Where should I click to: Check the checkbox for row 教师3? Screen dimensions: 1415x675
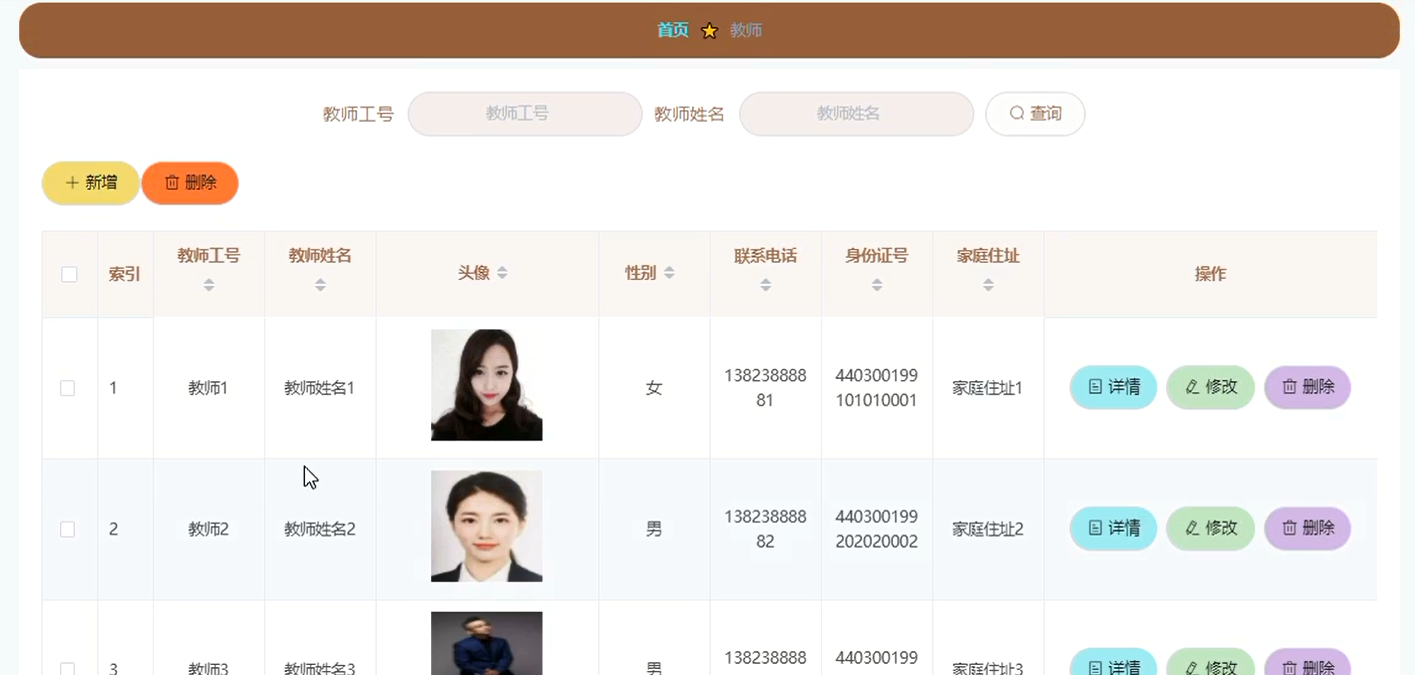[x=68, y=668]
